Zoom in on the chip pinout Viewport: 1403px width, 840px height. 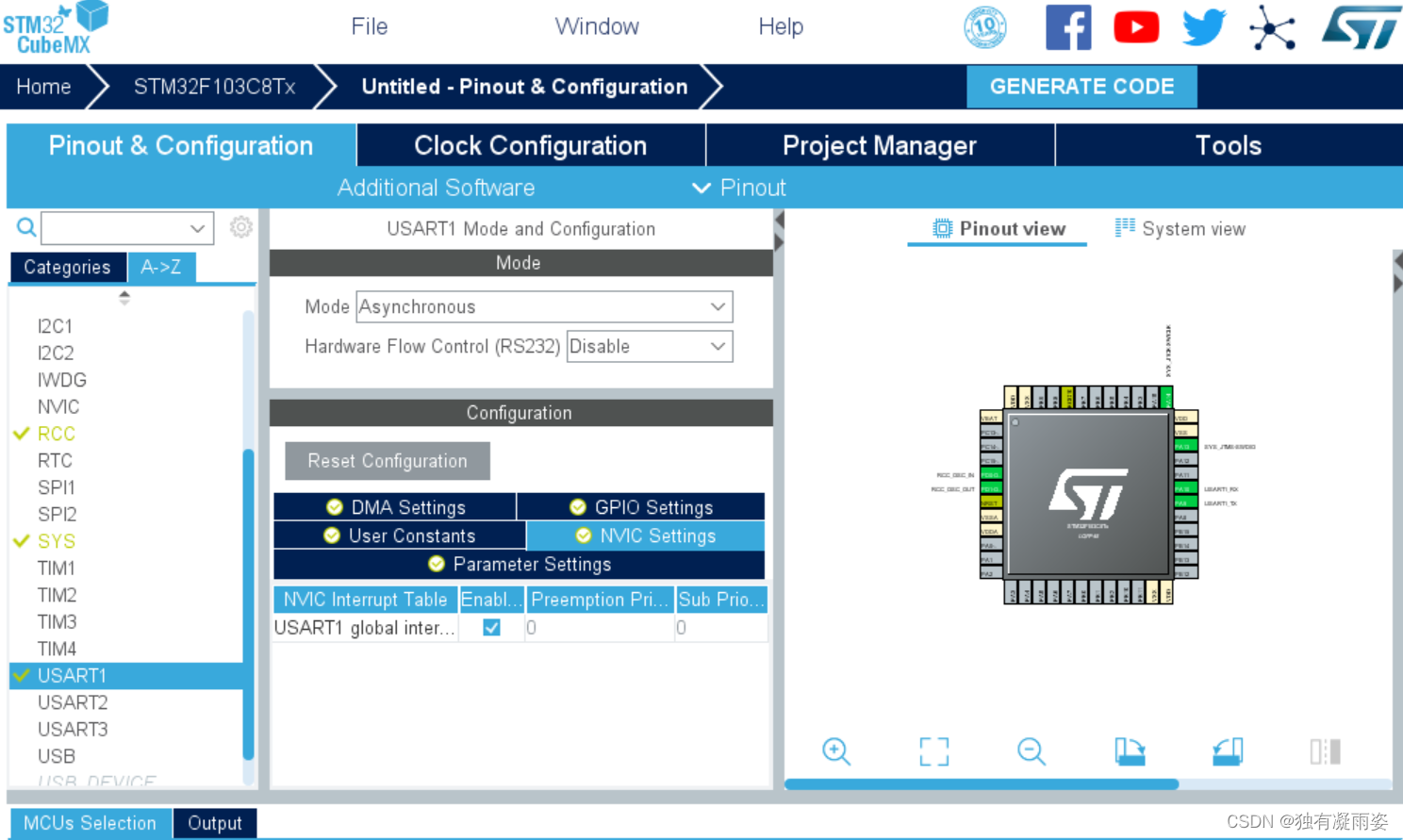pyautogui.click(x=836, y=751)
